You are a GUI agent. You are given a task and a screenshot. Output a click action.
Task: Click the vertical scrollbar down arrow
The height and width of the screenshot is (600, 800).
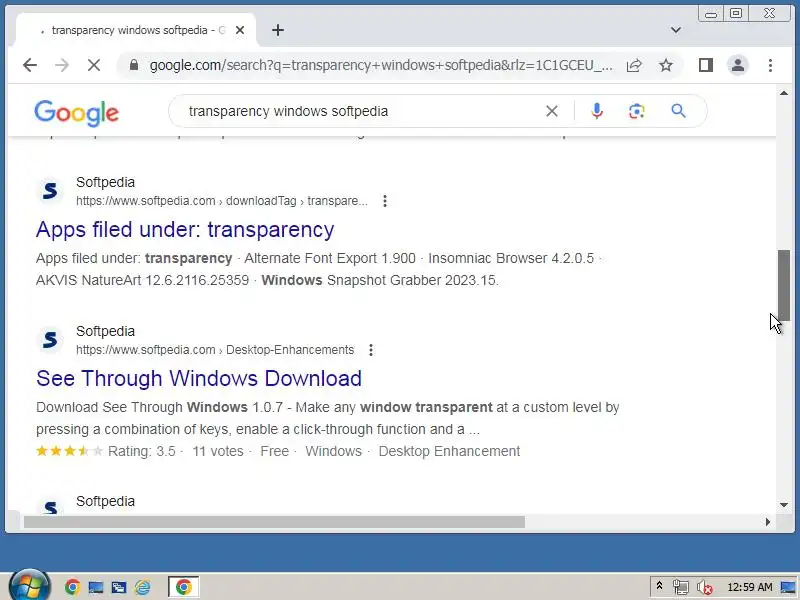tap(784, 505)
